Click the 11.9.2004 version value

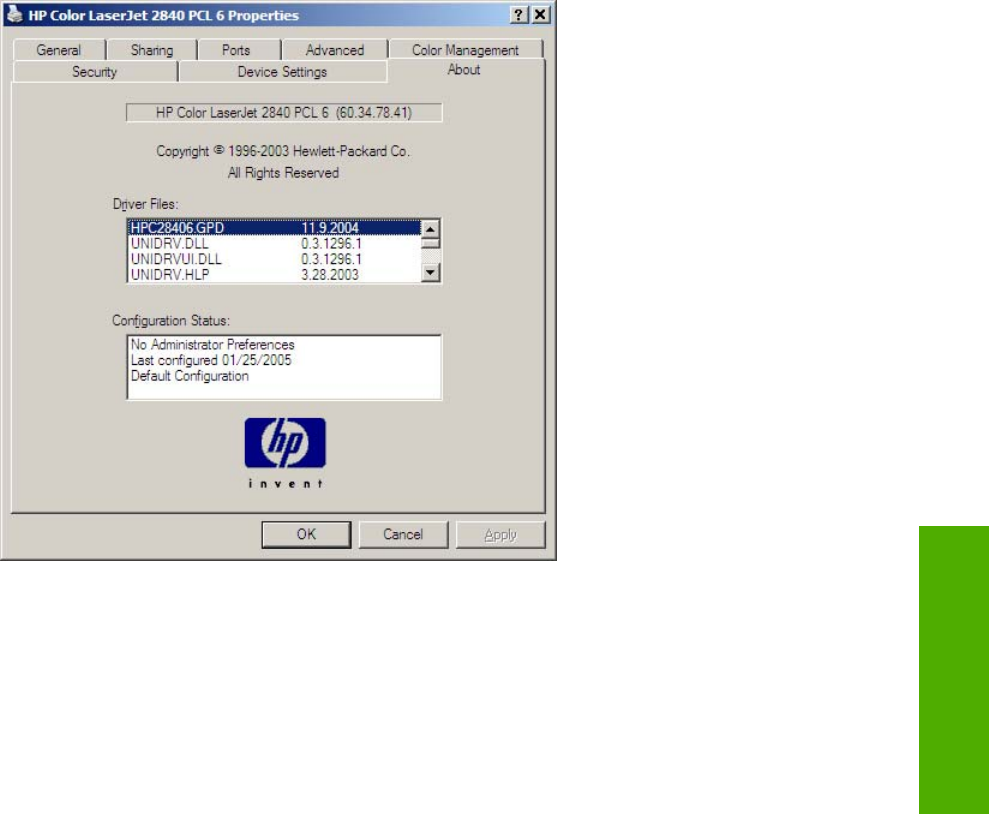pos(330,228)
